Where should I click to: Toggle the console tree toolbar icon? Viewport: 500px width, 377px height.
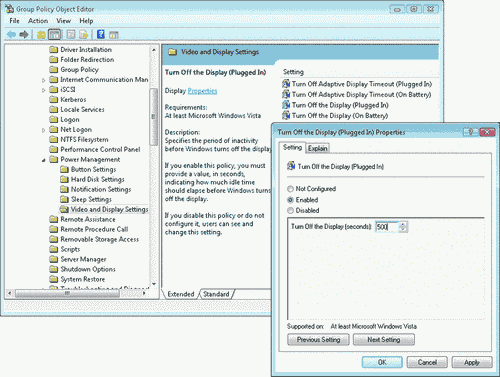[x=54, y=34]
